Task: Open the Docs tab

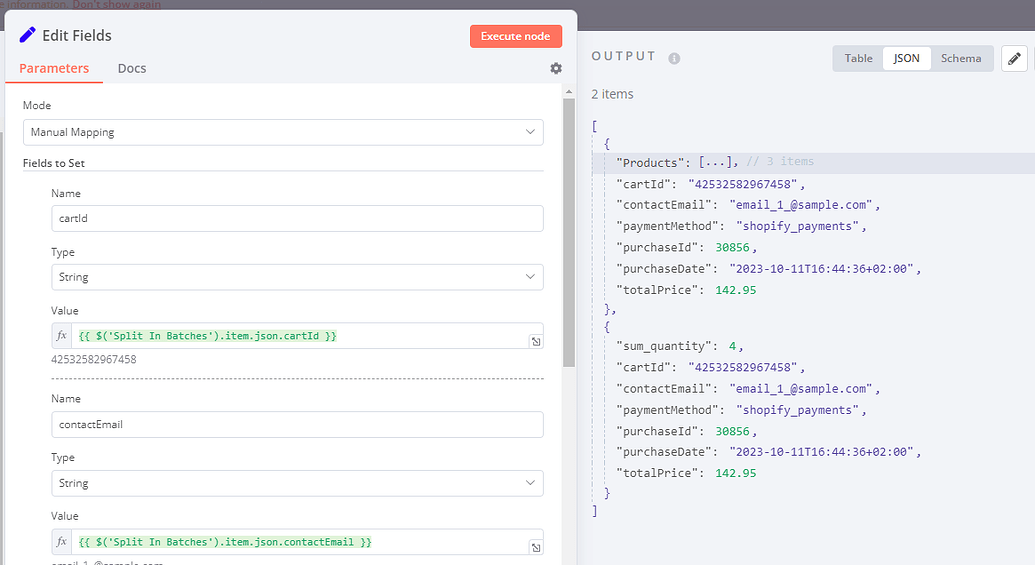Action: 132,69
